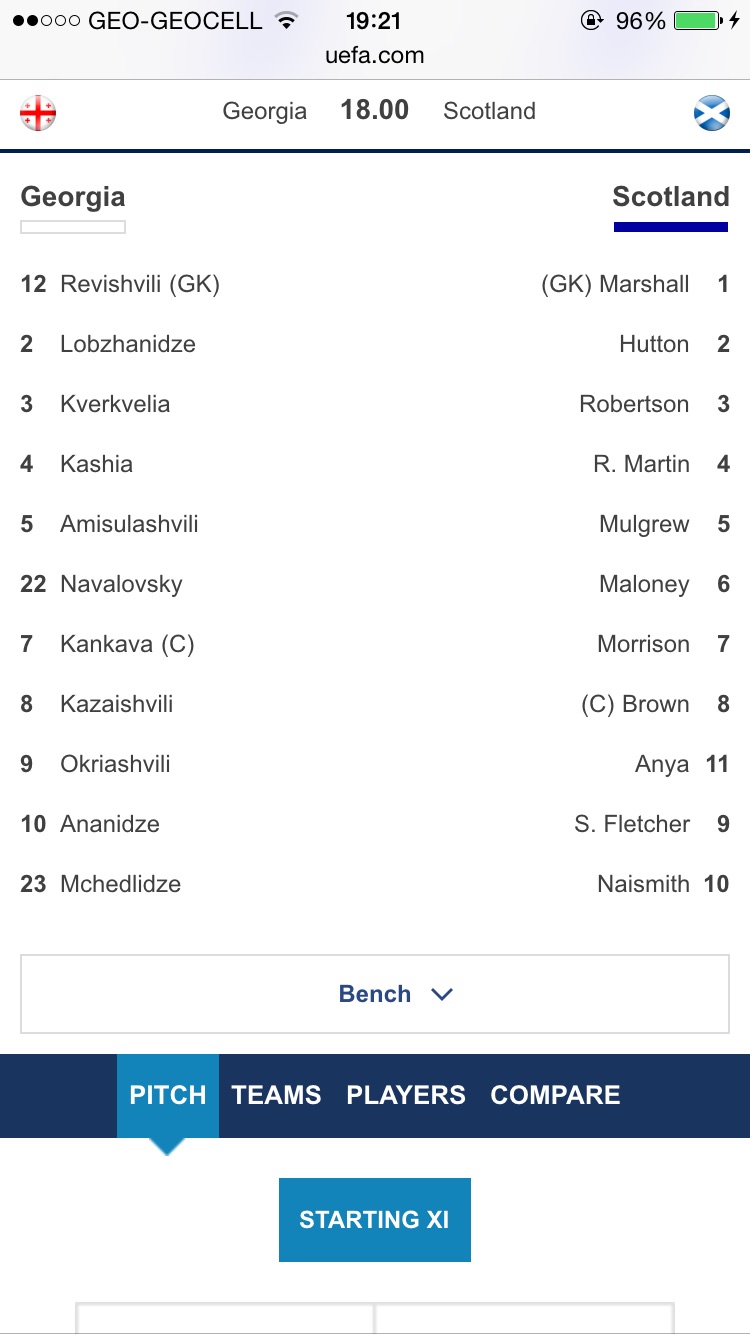Tap the Wi-Fi signal icon
Image resolution: width=750 pixels, height=1334 pixels.
click(287, 21)
